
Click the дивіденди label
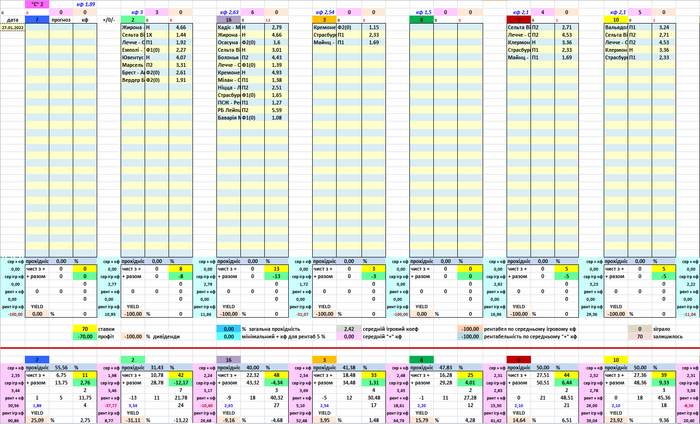165,337
